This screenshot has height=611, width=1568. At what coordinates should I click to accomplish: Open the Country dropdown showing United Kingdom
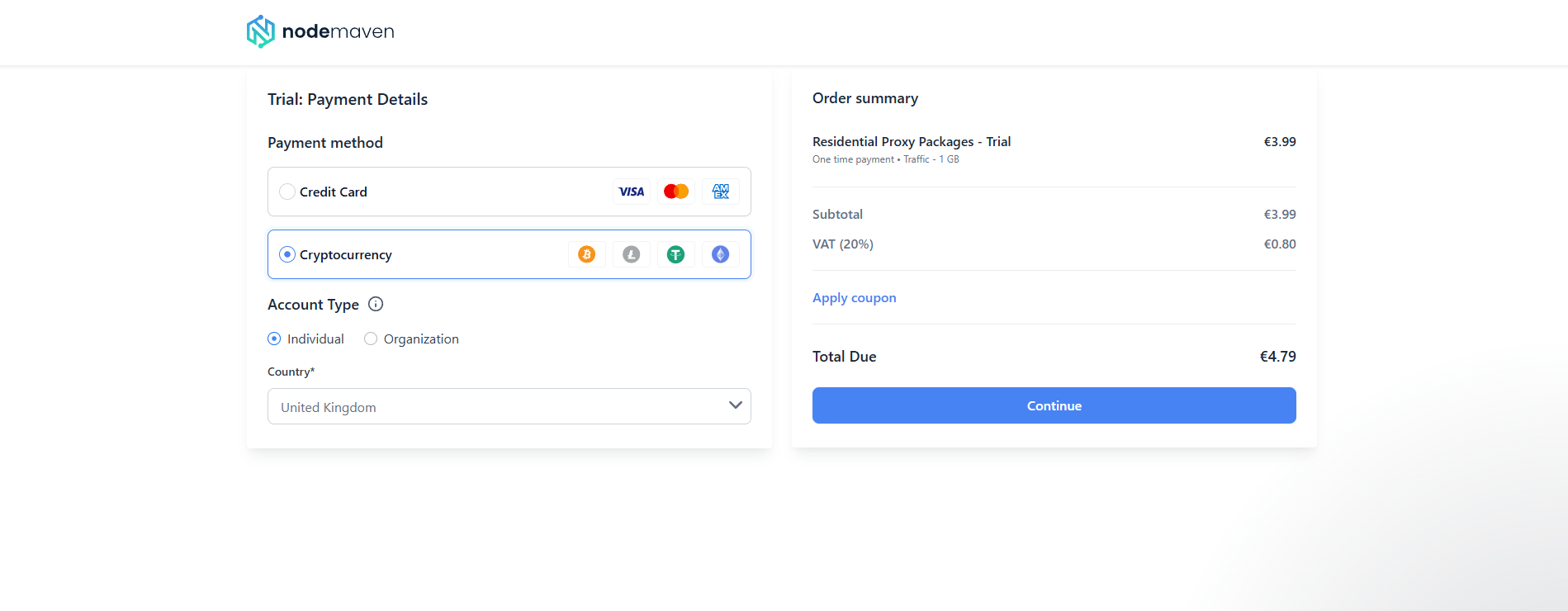(495, 406)
